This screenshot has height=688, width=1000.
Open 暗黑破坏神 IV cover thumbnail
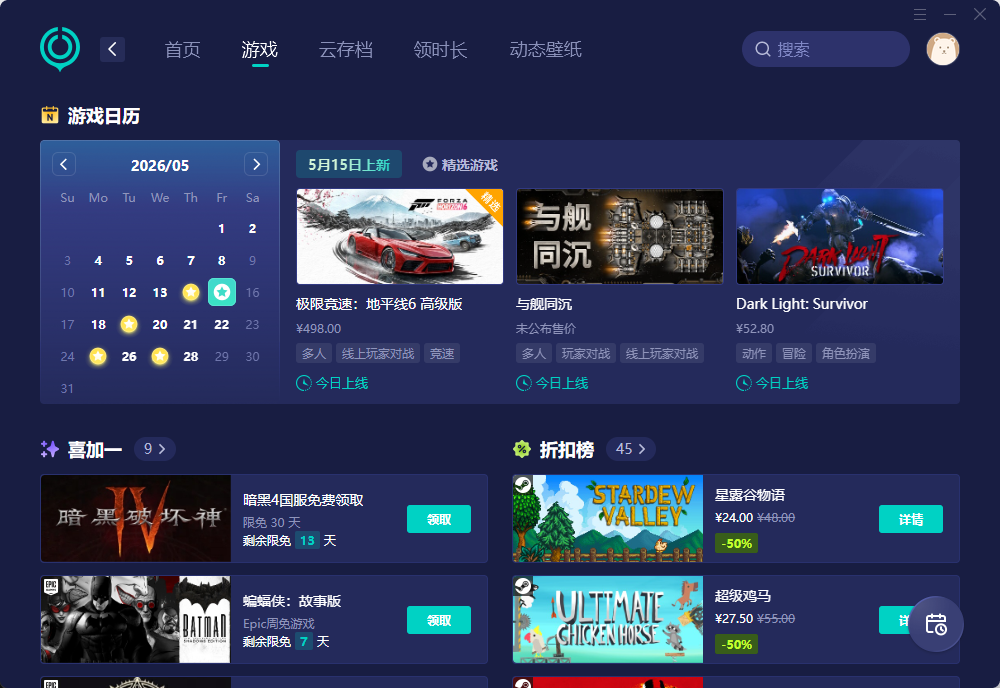point(136,518)
